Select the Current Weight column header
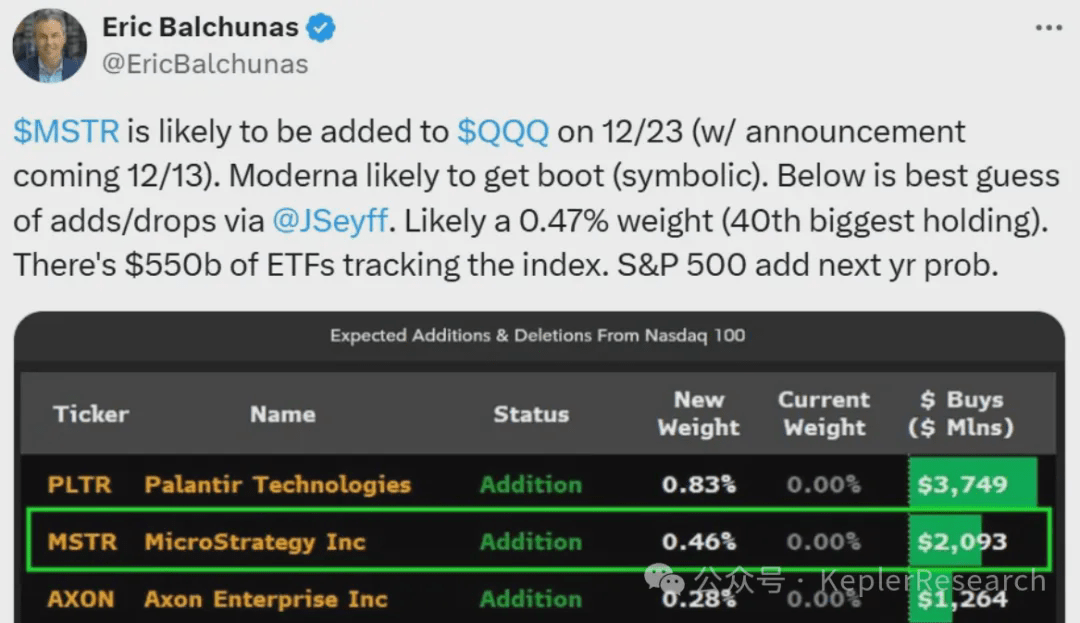This screenshot has width=1080, height=623. (x=824, y=413)
